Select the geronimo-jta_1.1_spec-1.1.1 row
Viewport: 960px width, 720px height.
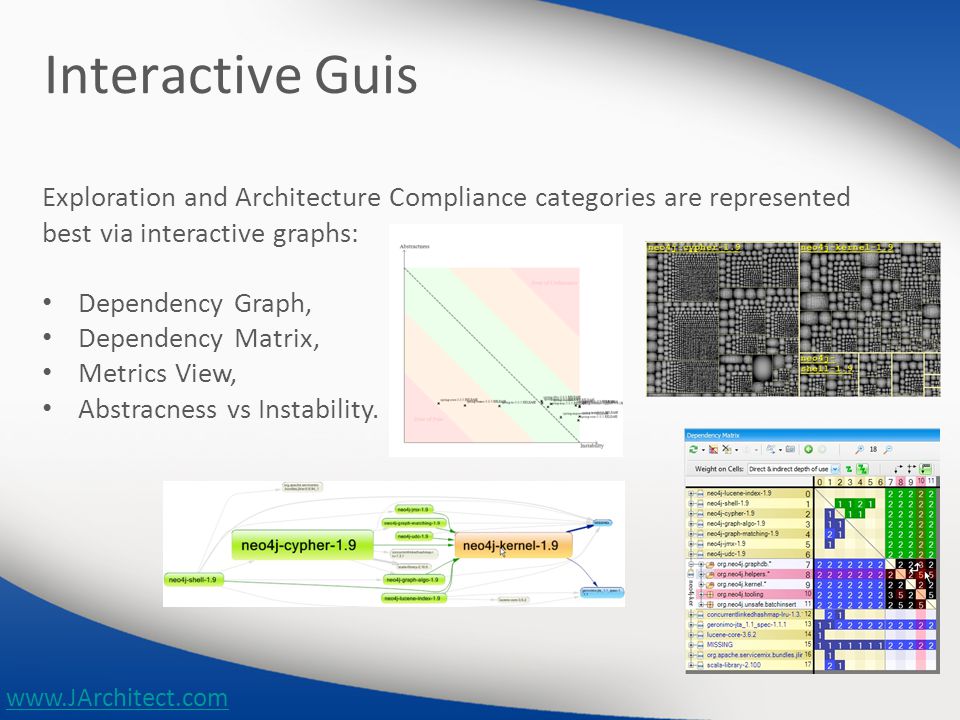pyautogui.click(x=752, y=624)
